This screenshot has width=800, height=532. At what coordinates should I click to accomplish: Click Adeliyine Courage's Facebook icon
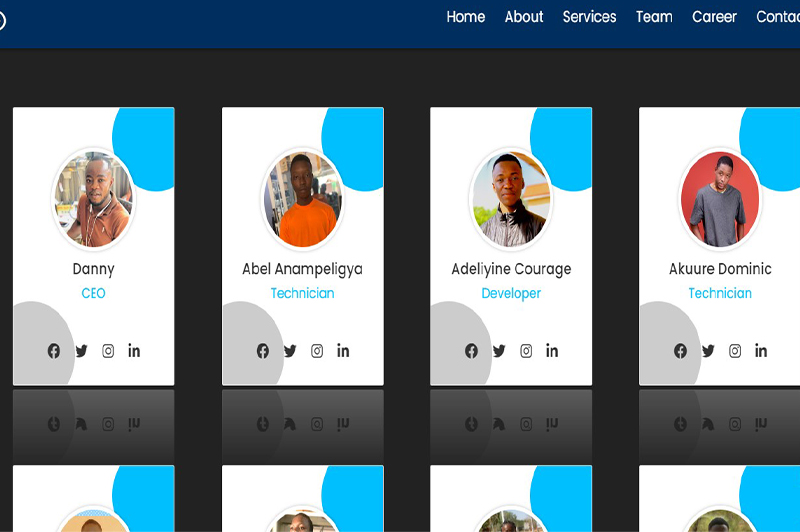[x=471, y=351]
